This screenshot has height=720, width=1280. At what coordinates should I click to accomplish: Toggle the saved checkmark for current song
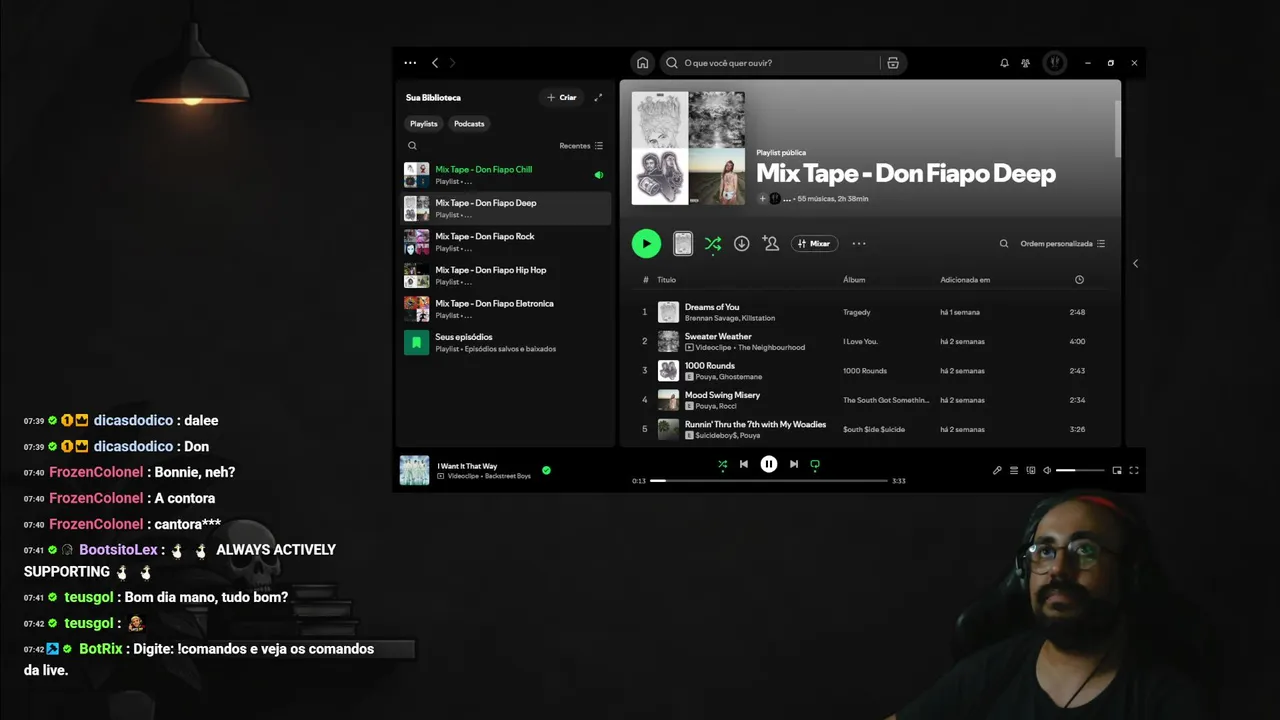point(546,470)
